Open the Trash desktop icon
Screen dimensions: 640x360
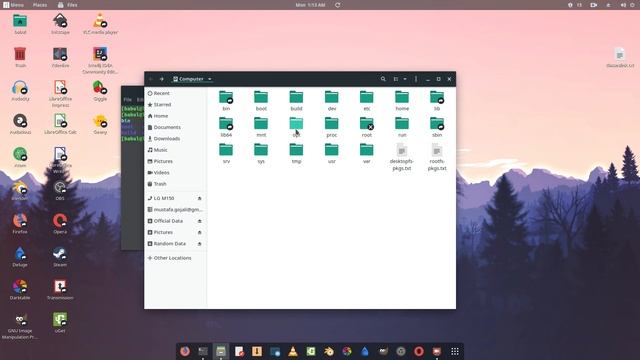tap(20, 57)
